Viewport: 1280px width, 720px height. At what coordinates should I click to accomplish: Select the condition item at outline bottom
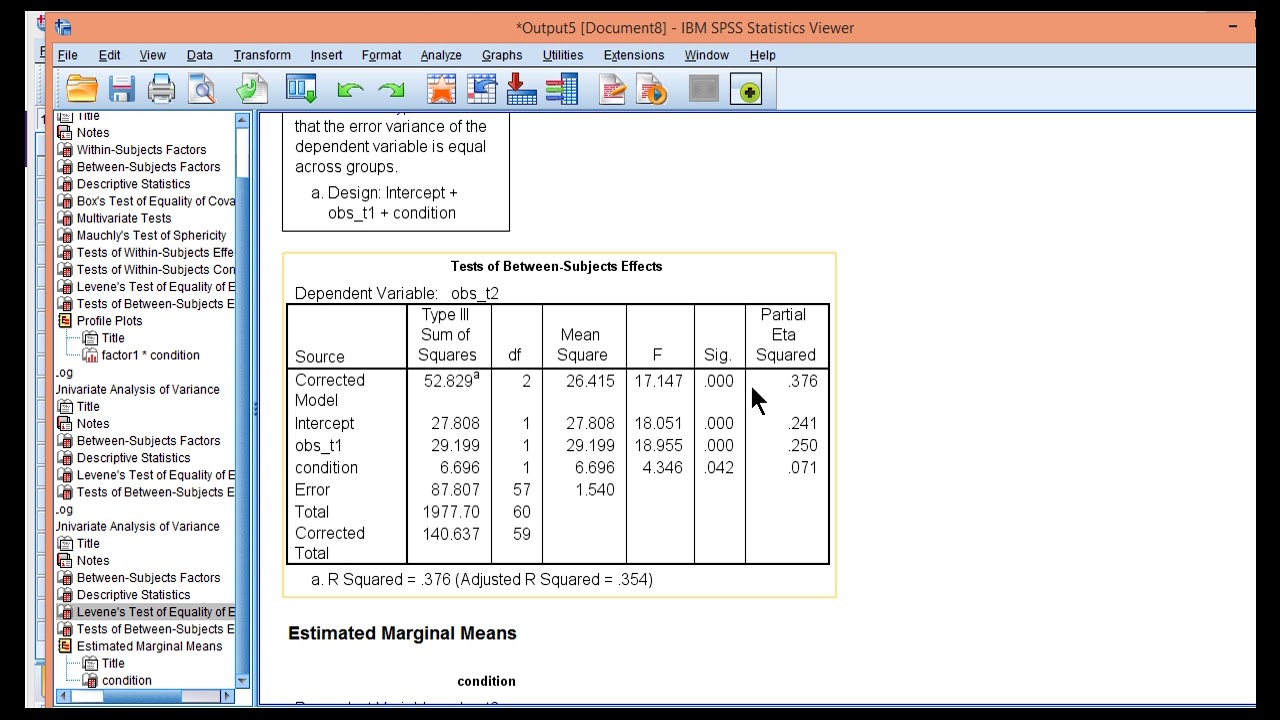pos(127,680)
